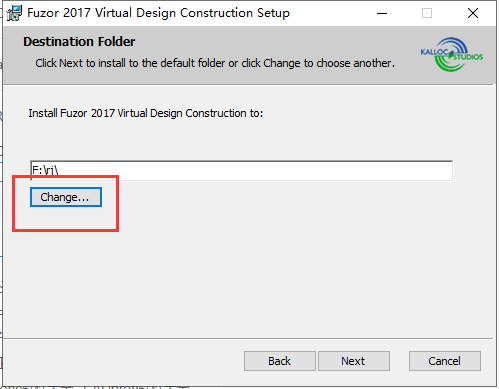Place cursor after the F:\rj\ path text
Viewport: 499px width, 389px height.
pyautogui.click(x=60, y=171)
